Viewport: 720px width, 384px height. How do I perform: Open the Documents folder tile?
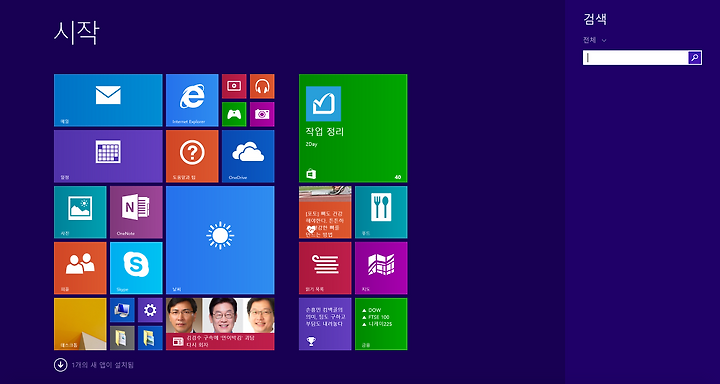tap(122, 338)
